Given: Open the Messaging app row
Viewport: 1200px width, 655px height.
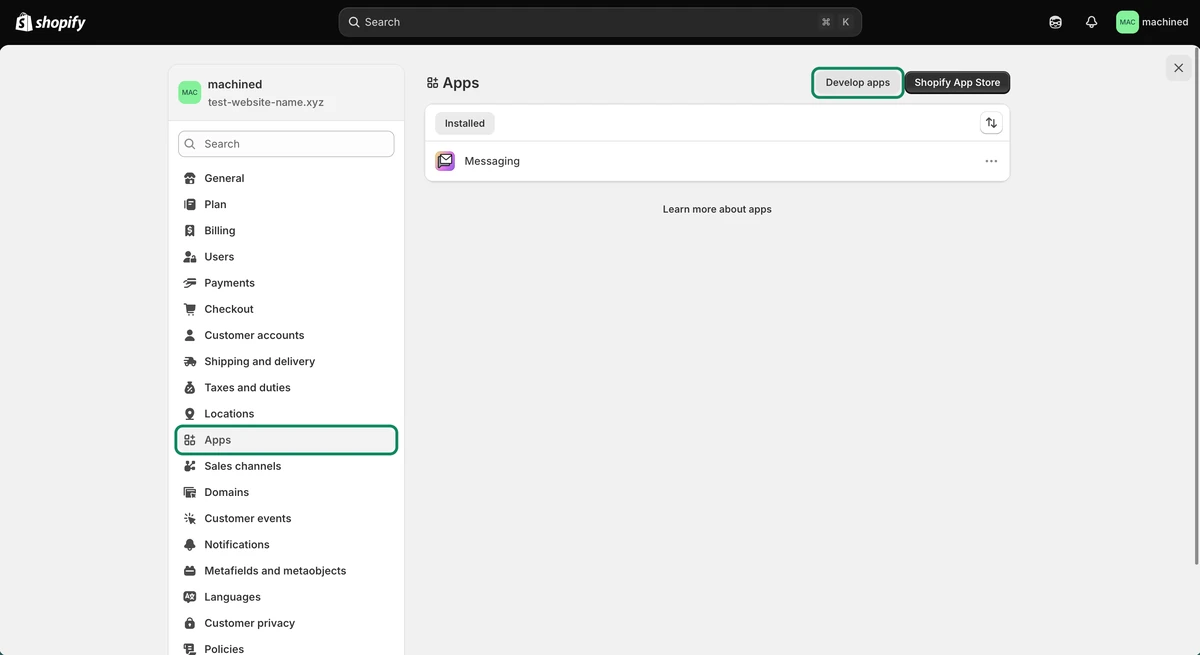Looking at the screenshot, I should click(717, 161).
